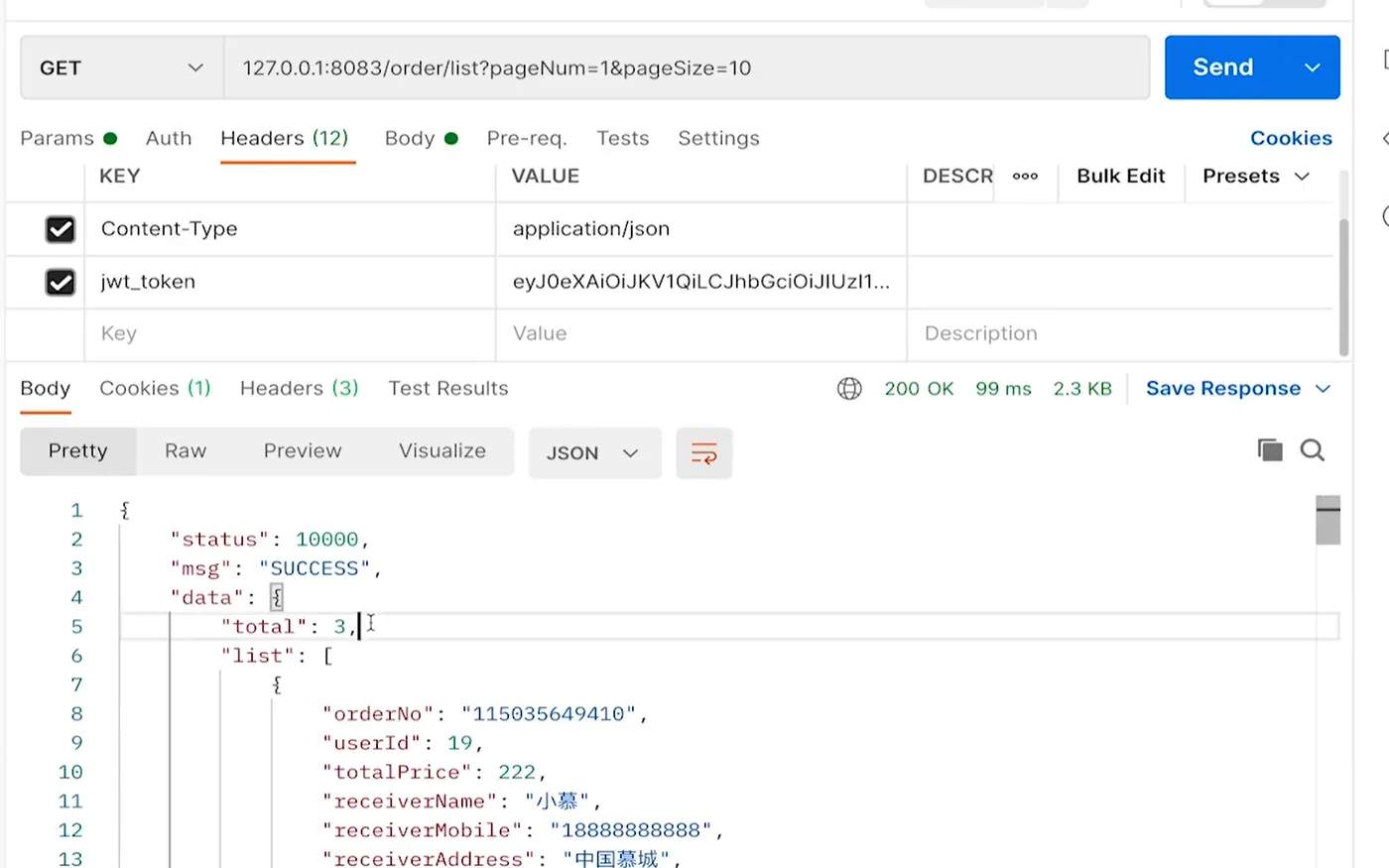Viewport: 1389px width, 868px height.
Task: Open column options three-dots icon in headers table
Action: tap(1025, 177)
